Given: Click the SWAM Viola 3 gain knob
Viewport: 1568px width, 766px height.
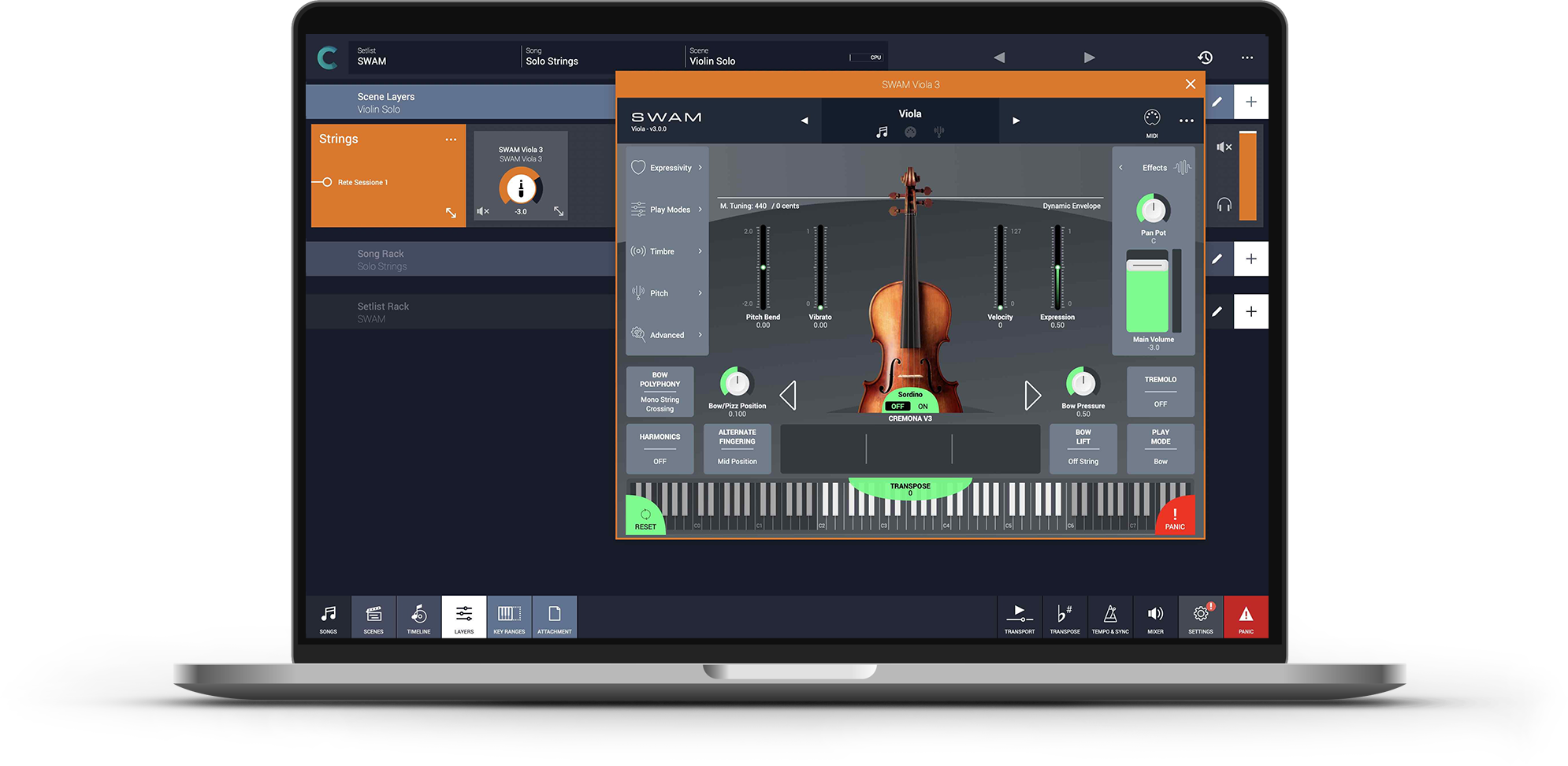Looking at the screenshot, I should (x=521, y=188).
